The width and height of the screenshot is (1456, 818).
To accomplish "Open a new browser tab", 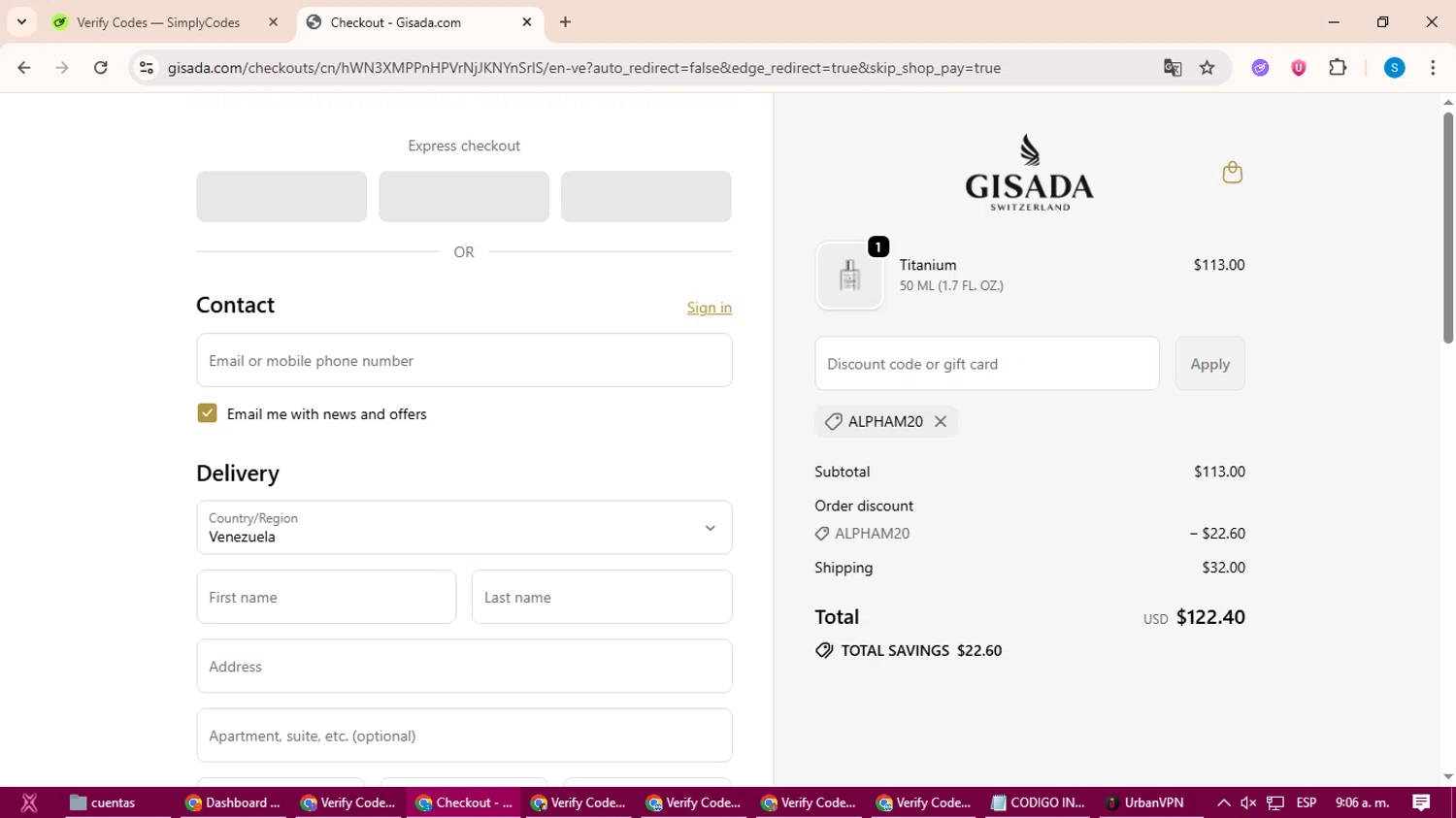I will 566,22.
